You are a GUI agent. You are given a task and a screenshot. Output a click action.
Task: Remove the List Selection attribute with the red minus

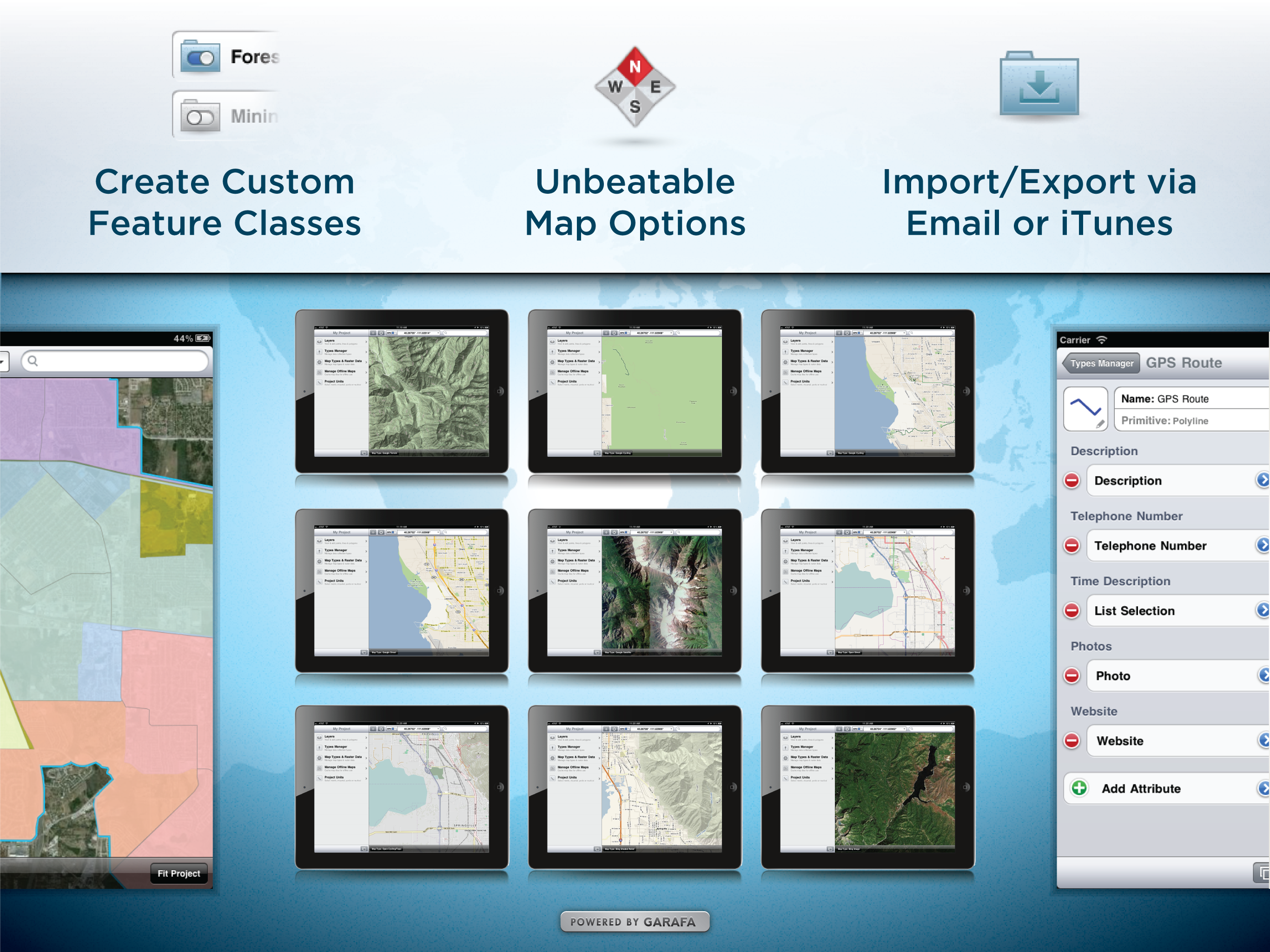(x=1072, y=610)
